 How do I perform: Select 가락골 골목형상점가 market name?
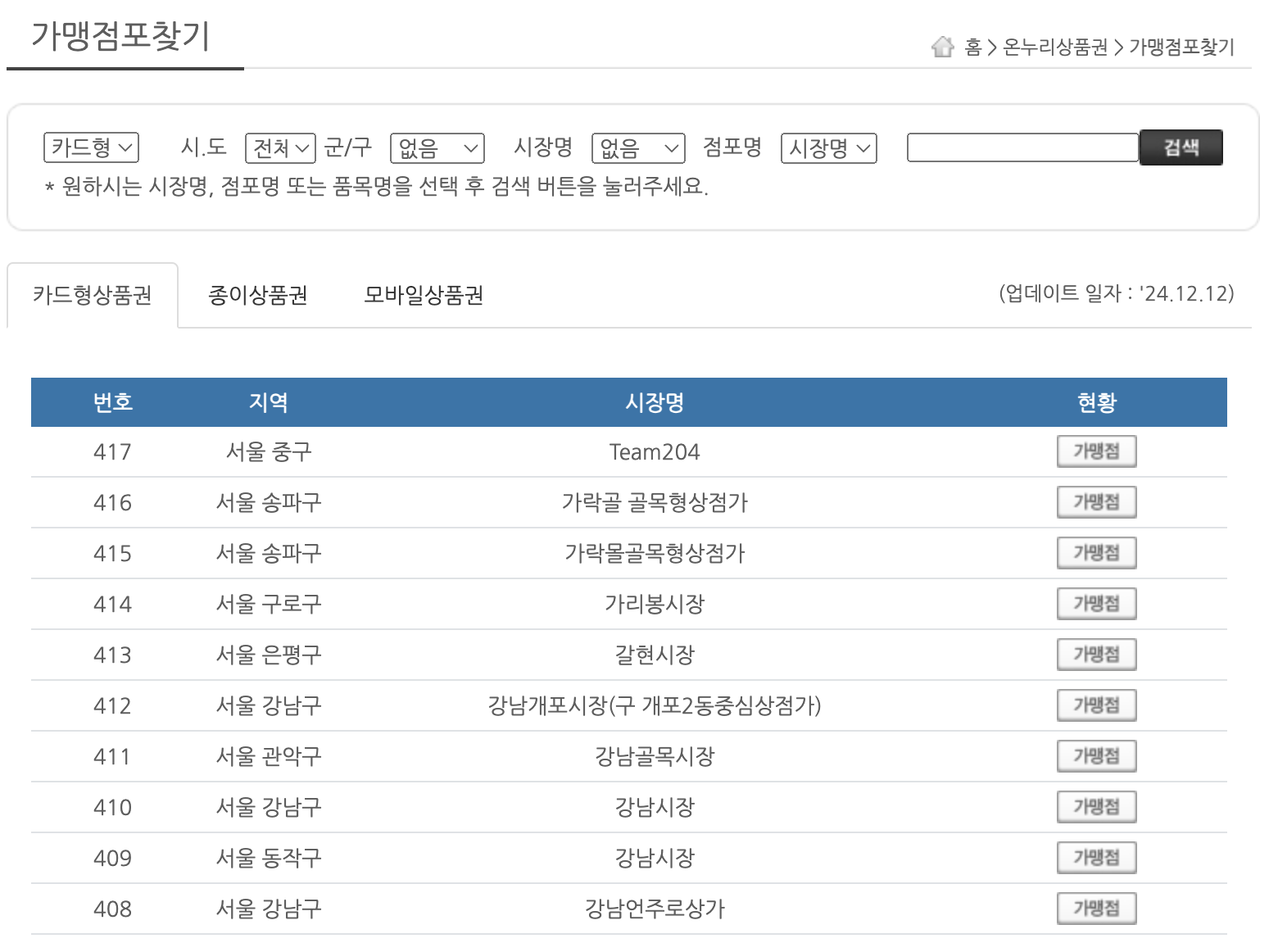[655, 502]
